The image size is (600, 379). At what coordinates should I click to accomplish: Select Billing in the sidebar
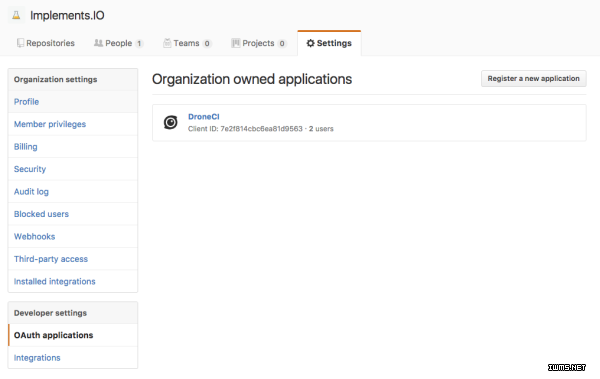tap(26, 147)
